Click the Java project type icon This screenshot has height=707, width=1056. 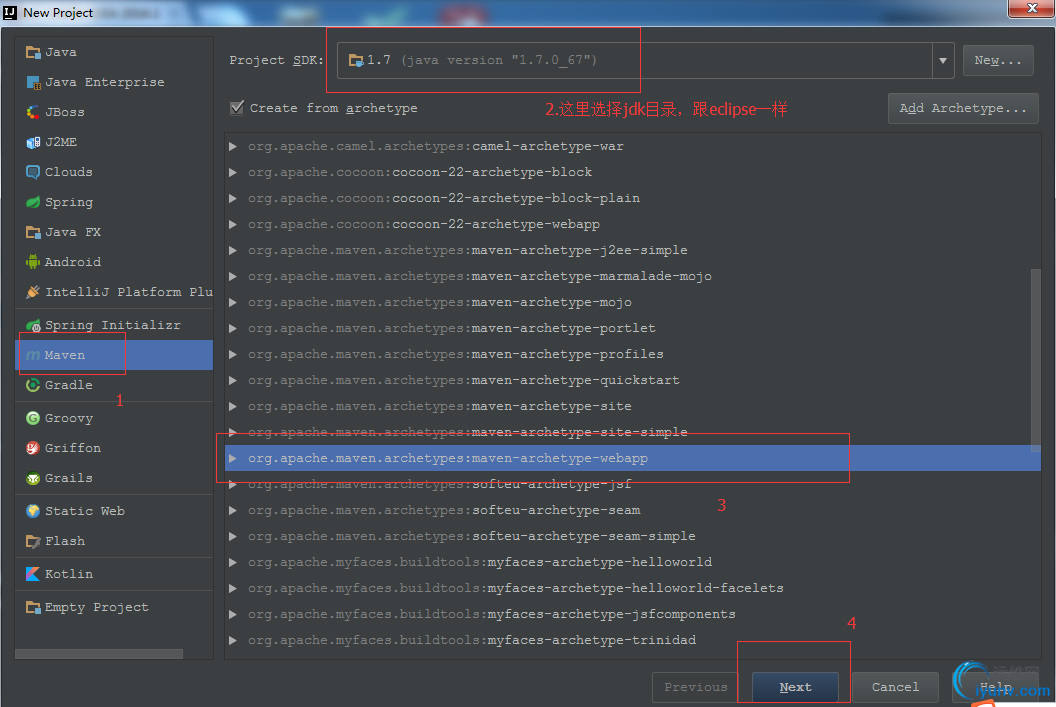coord(33,53)
